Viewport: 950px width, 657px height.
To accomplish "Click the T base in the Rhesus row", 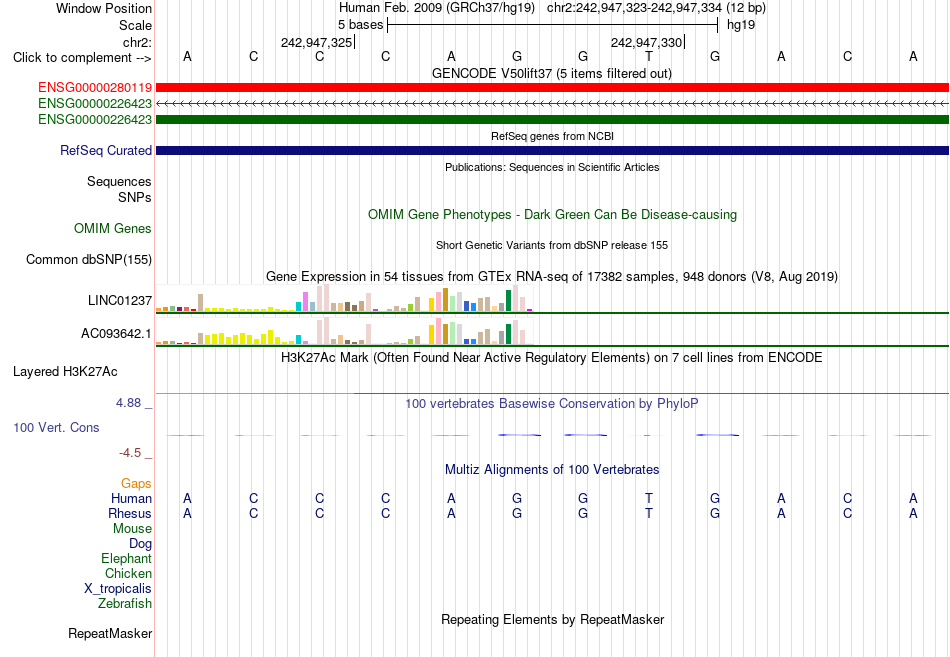I will [649, 513].
